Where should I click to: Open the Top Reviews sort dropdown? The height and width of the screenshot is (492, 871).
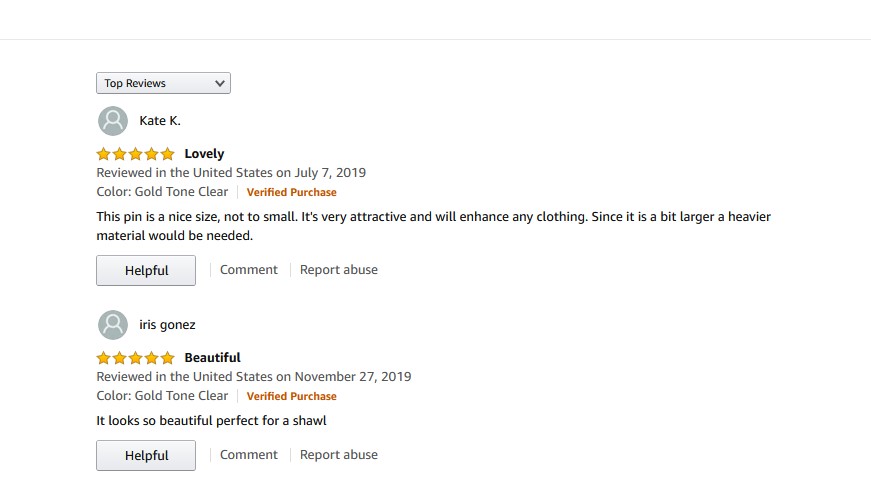[x=163, y=83]
